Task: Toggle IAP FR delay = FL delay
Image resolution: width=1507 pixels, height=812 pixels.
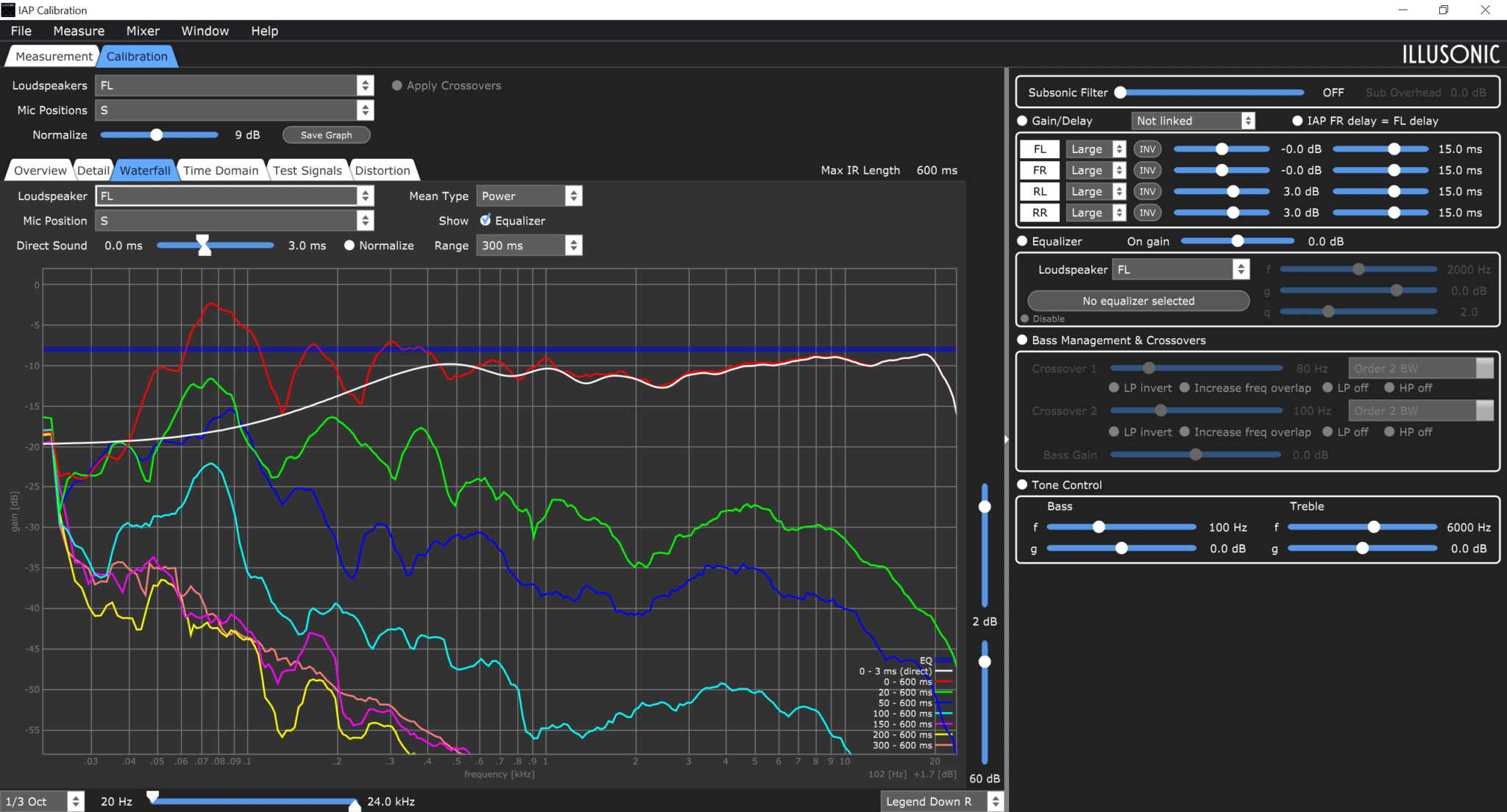Action: click(x=1297, y=121)
